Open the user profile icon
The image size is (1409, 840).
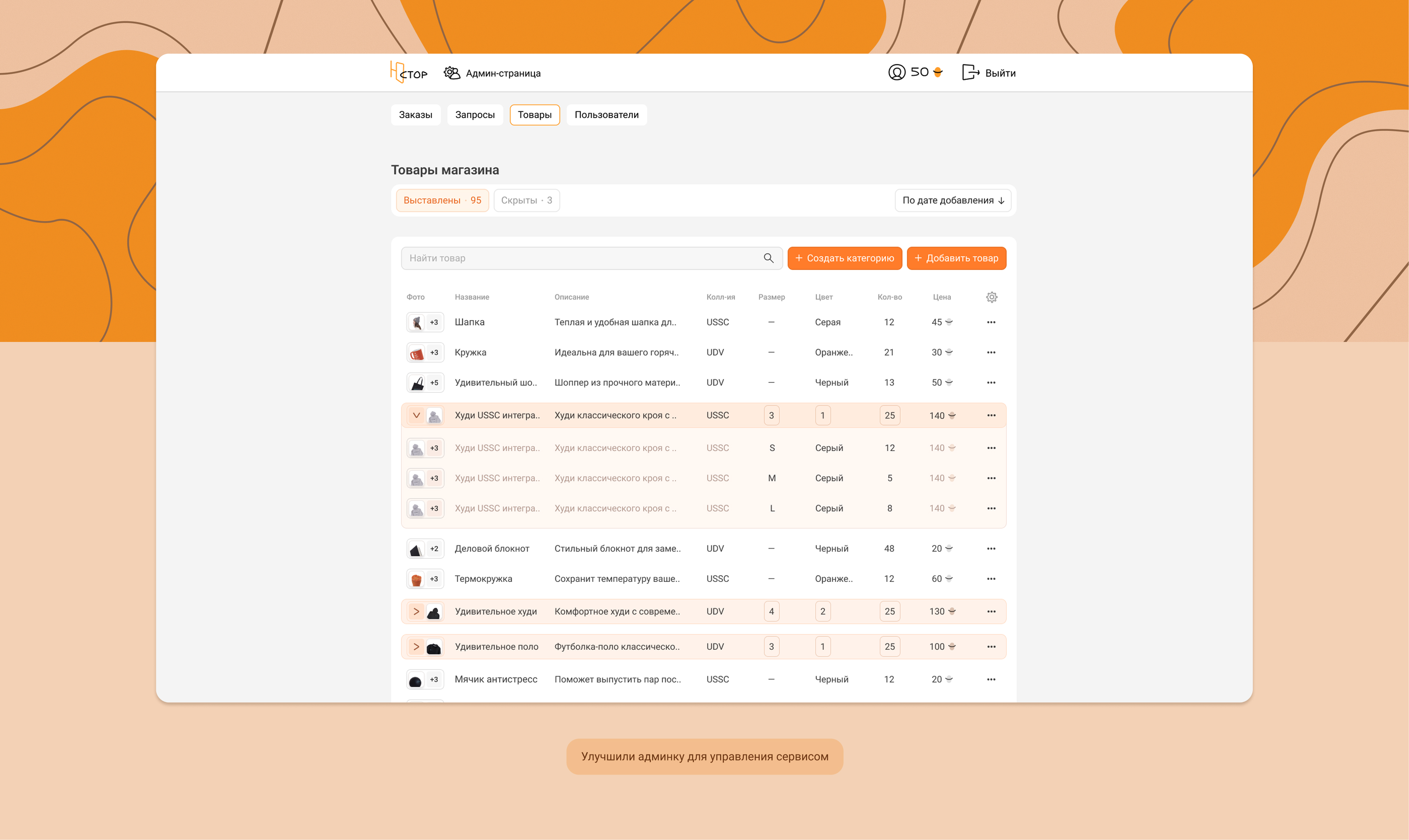[897, 73]
